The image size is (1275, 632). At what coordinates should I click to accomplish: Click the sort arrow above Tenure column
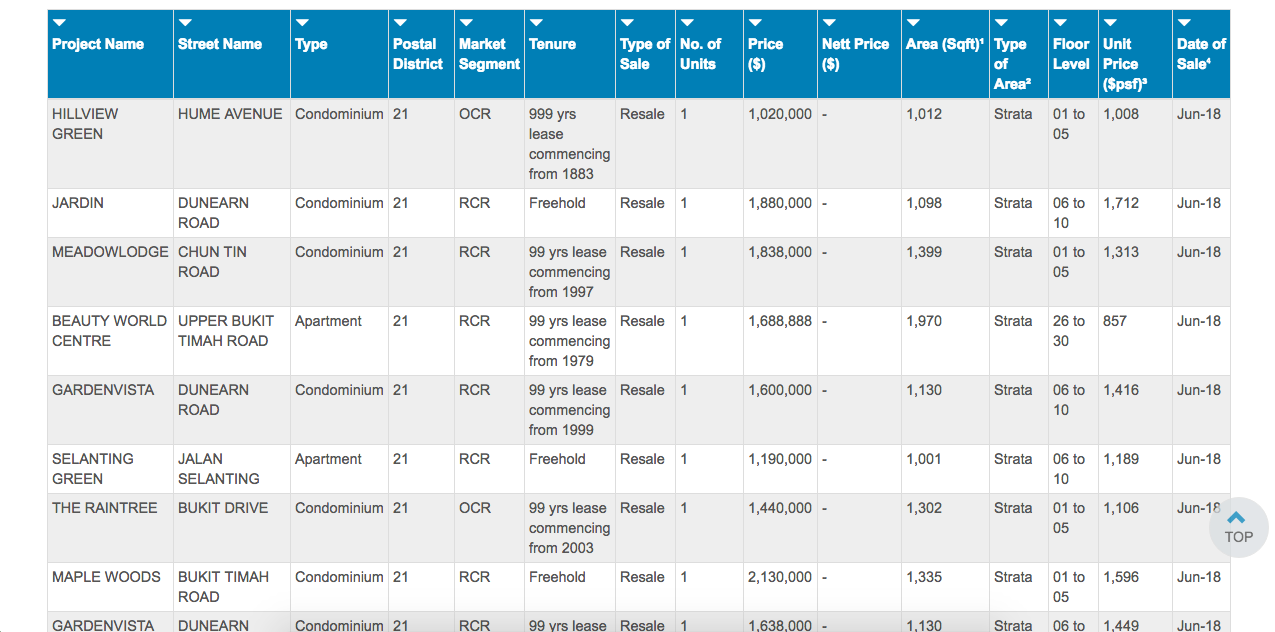click(536, 23)
